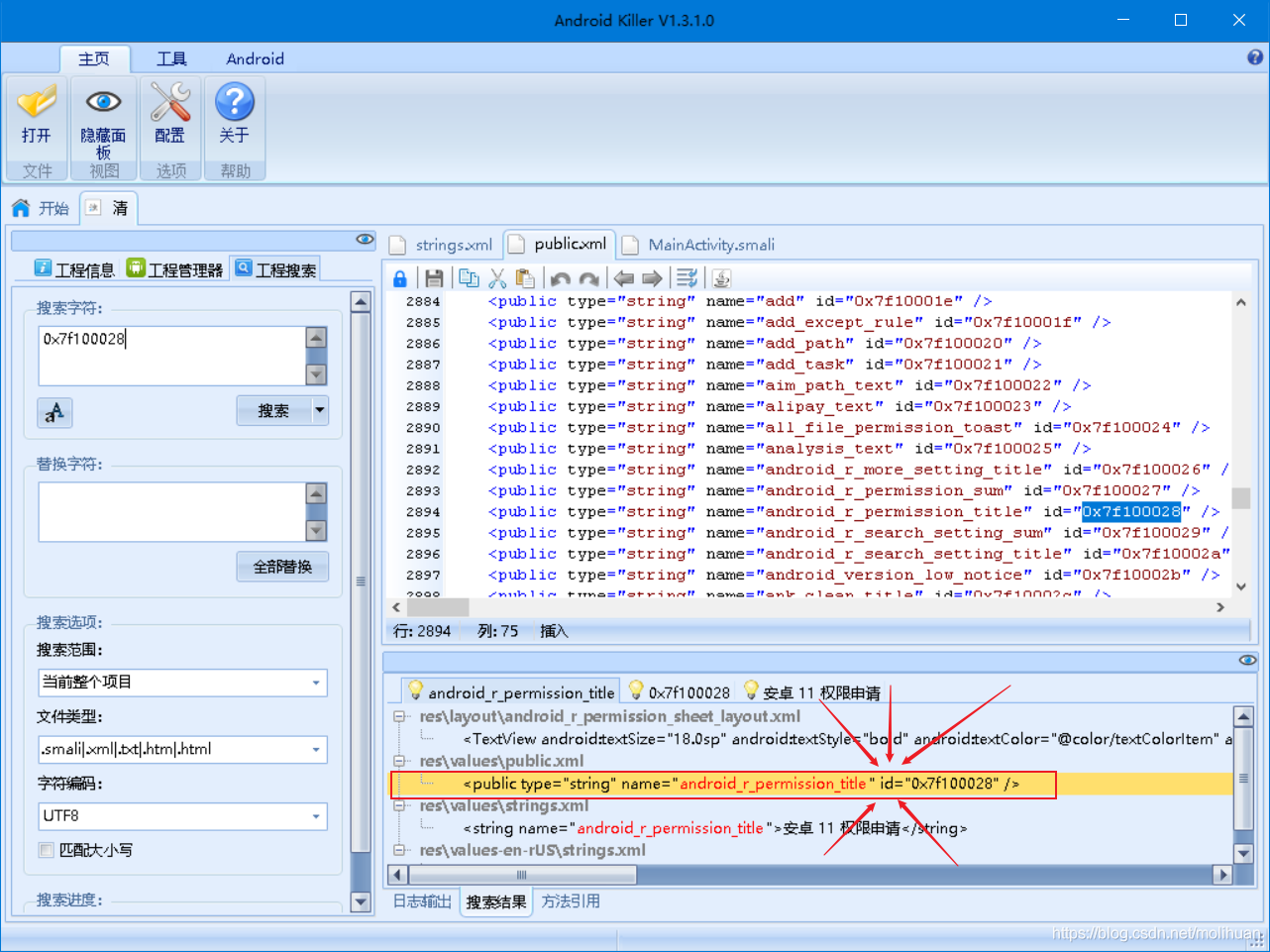This screenshot has height=952, width=1270.
Task: Open the 安卓 11 权限申请 results tab
Action: pos(811,692)
